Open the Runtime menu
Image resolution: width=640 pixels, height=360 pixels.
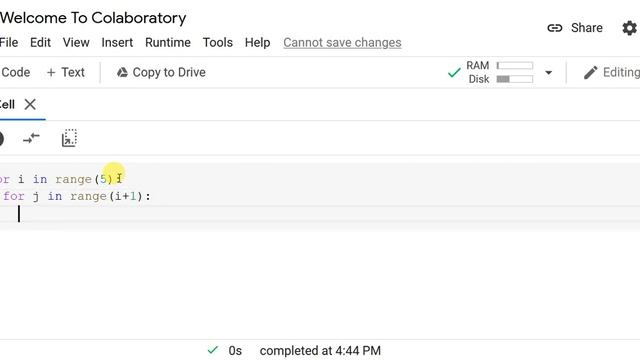[168, 42]
